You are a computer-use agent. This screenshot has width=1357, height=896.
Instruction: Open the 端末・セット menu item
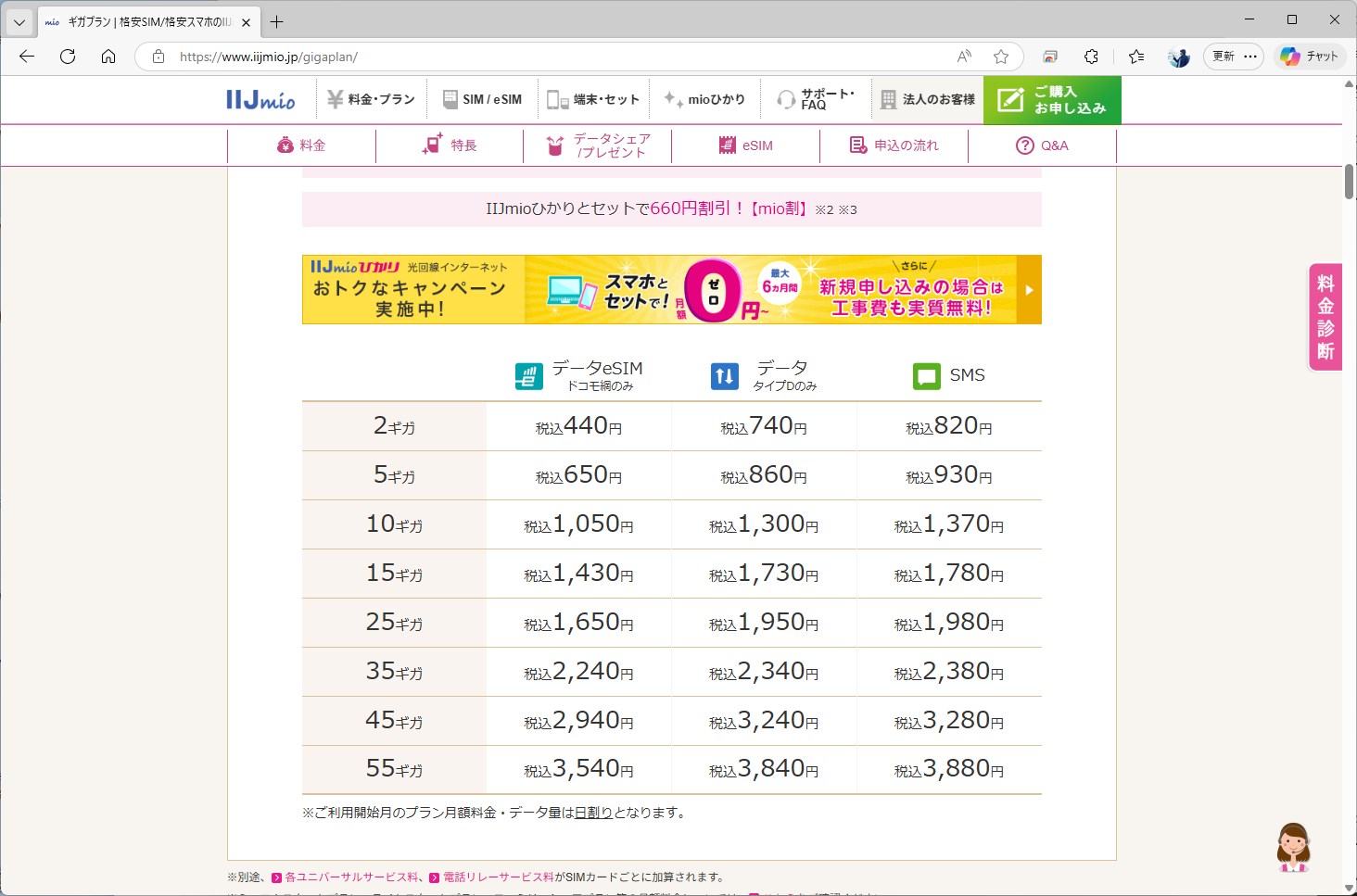pyautogui.click(x=593, y=98)
